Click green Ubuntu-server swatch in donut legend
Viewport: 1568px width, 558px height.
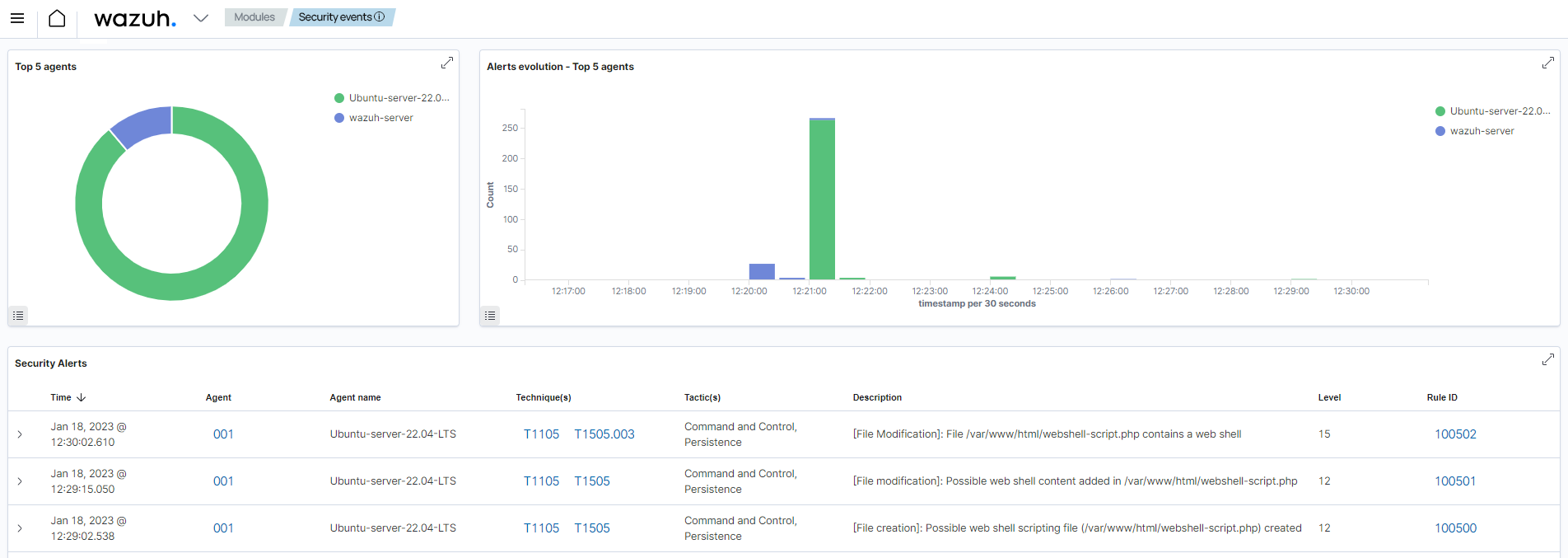[x=339, y=98]
